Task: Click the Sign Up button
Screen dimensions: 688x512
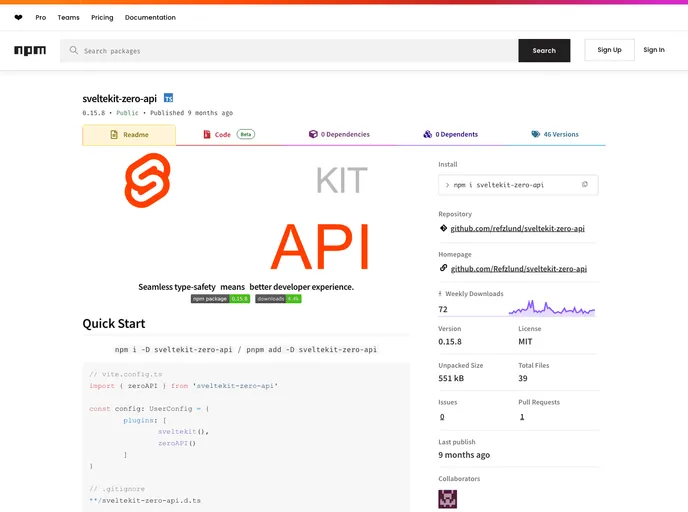Action: [x=609, y=50]
